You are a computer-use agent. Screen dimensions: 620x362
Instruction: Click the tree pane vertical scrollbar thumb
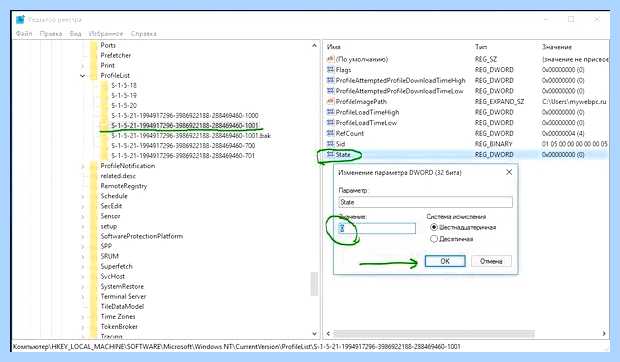314,284
